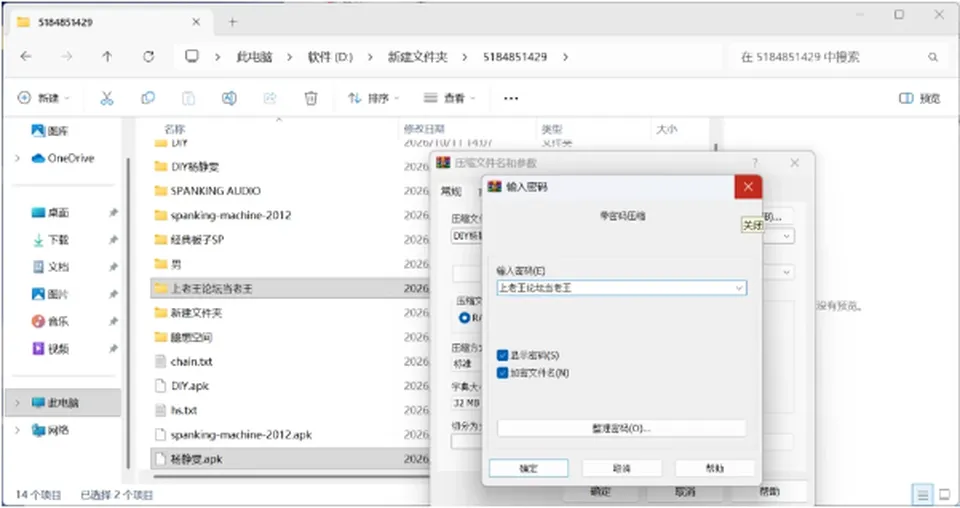Click 帮助 in the password dialog
This screenshot has height=508, width=960.
coord(714,468)
